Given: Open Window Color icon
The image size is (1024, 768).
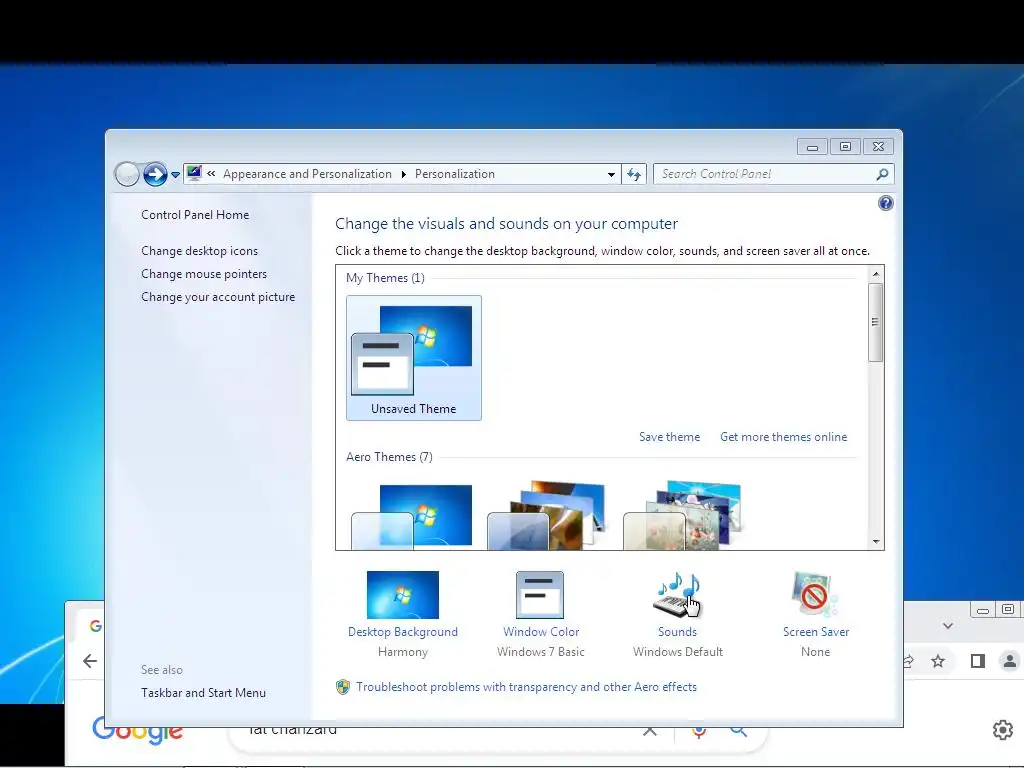Looking at the screenshot, I should point(539,595).
